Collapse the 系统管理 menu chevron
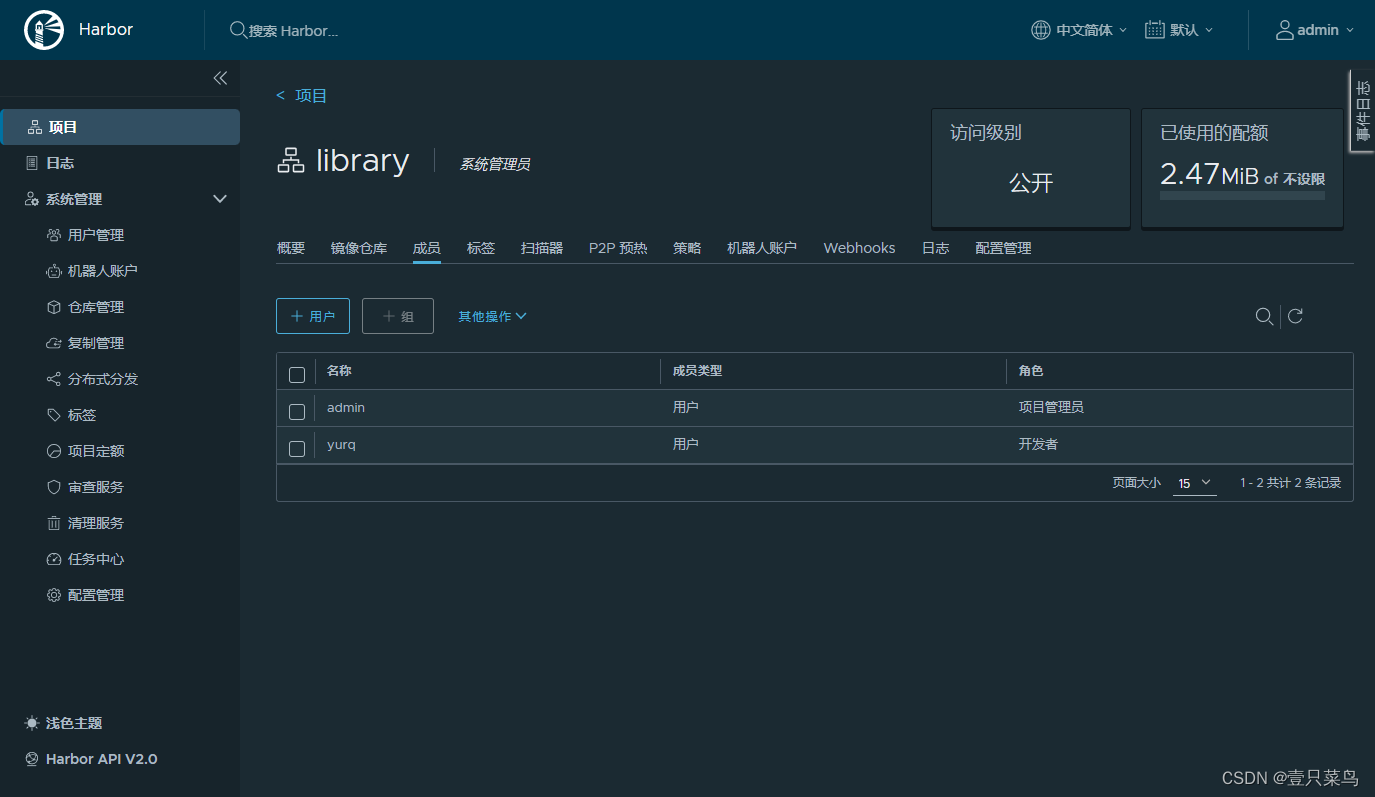This screenshot has height=797, width=1375. [221, 199]
